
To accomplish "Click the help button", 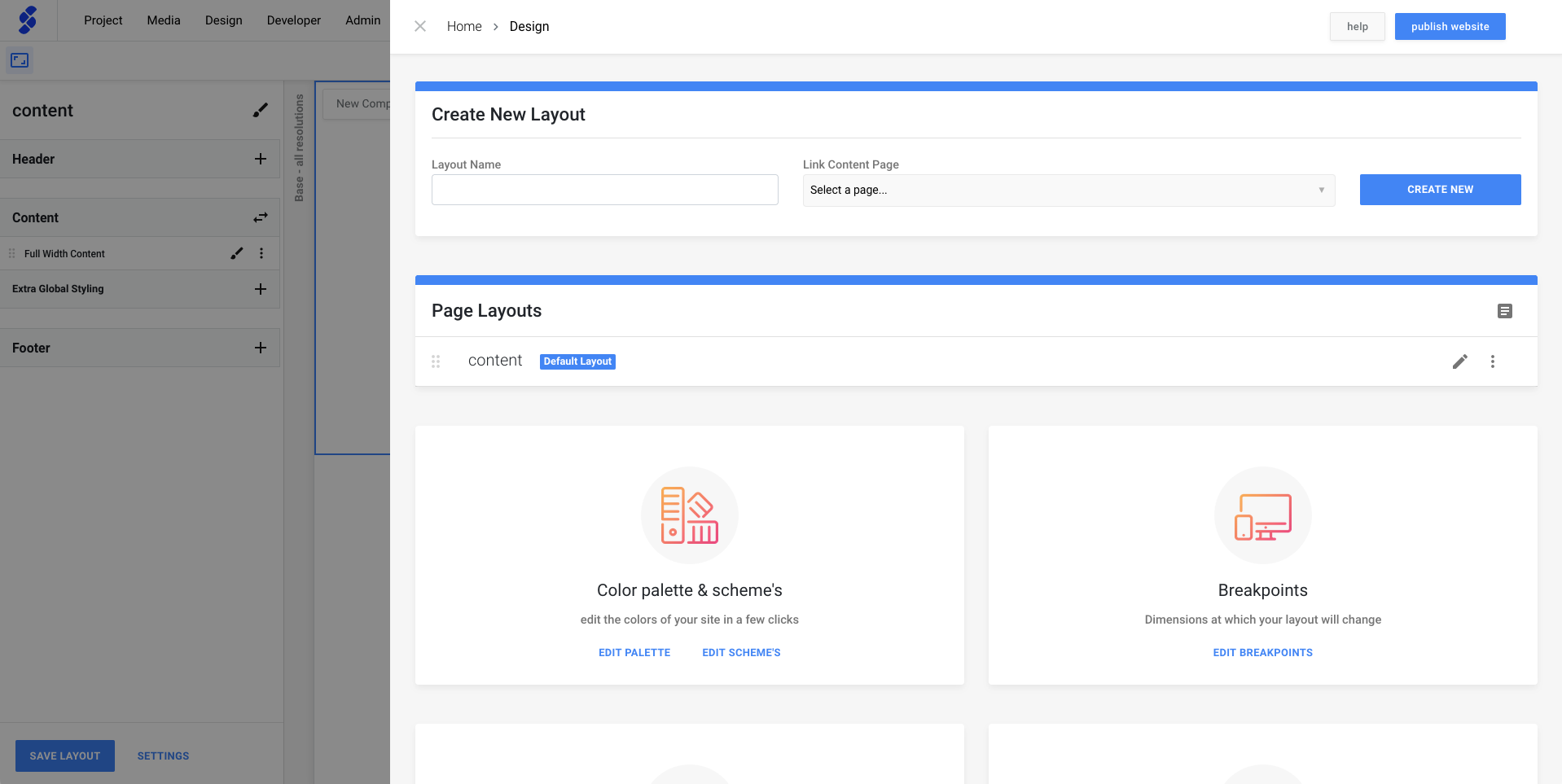I will click(1358, 26).
